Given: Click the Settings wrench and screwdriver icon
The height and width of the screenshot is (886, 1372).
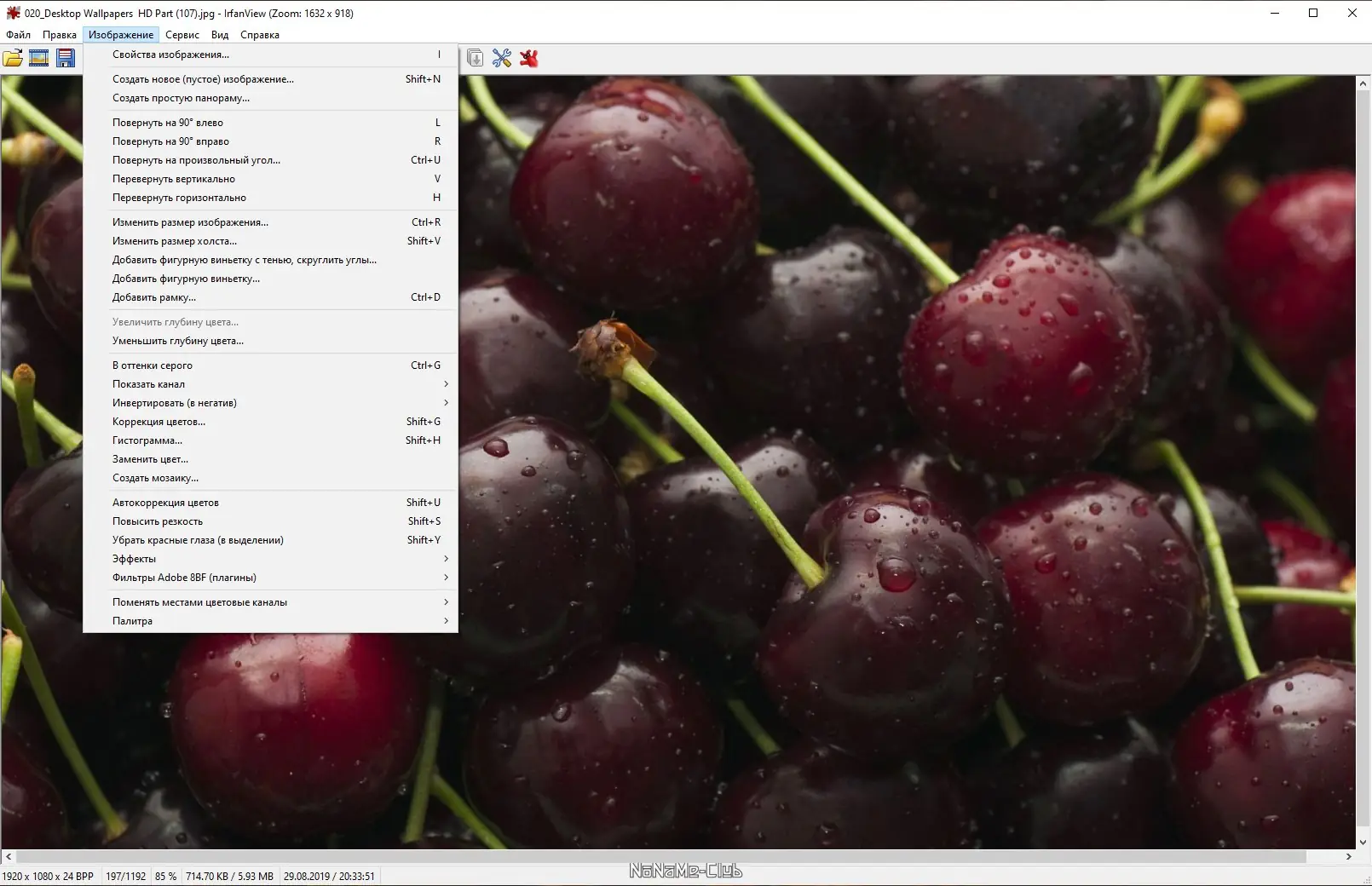Looking at the screenshot, I should pos(502,58).
